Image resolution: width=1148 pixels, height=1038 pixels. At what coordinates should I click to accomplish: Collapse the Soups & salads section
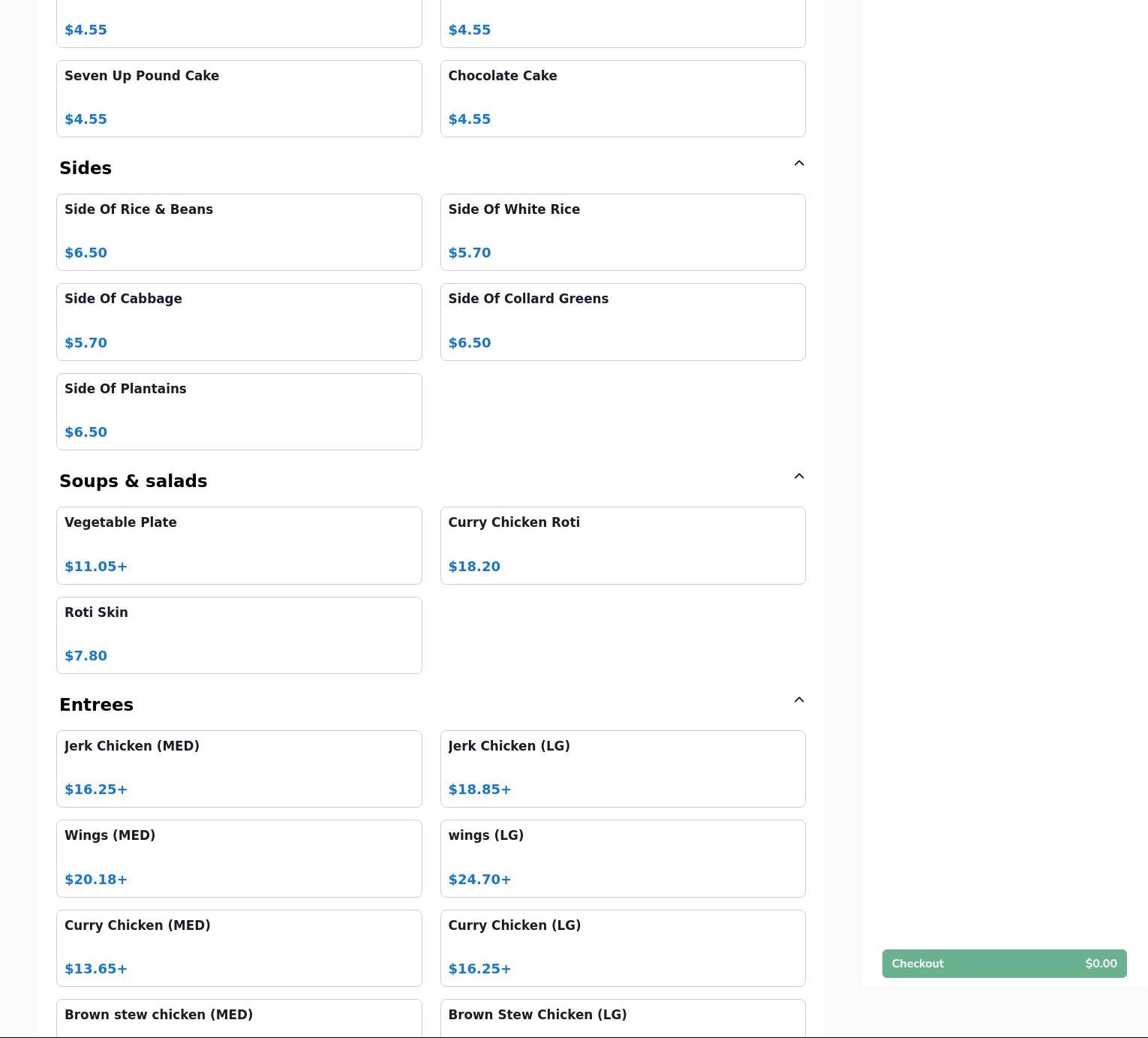click(x=798, y=477)
